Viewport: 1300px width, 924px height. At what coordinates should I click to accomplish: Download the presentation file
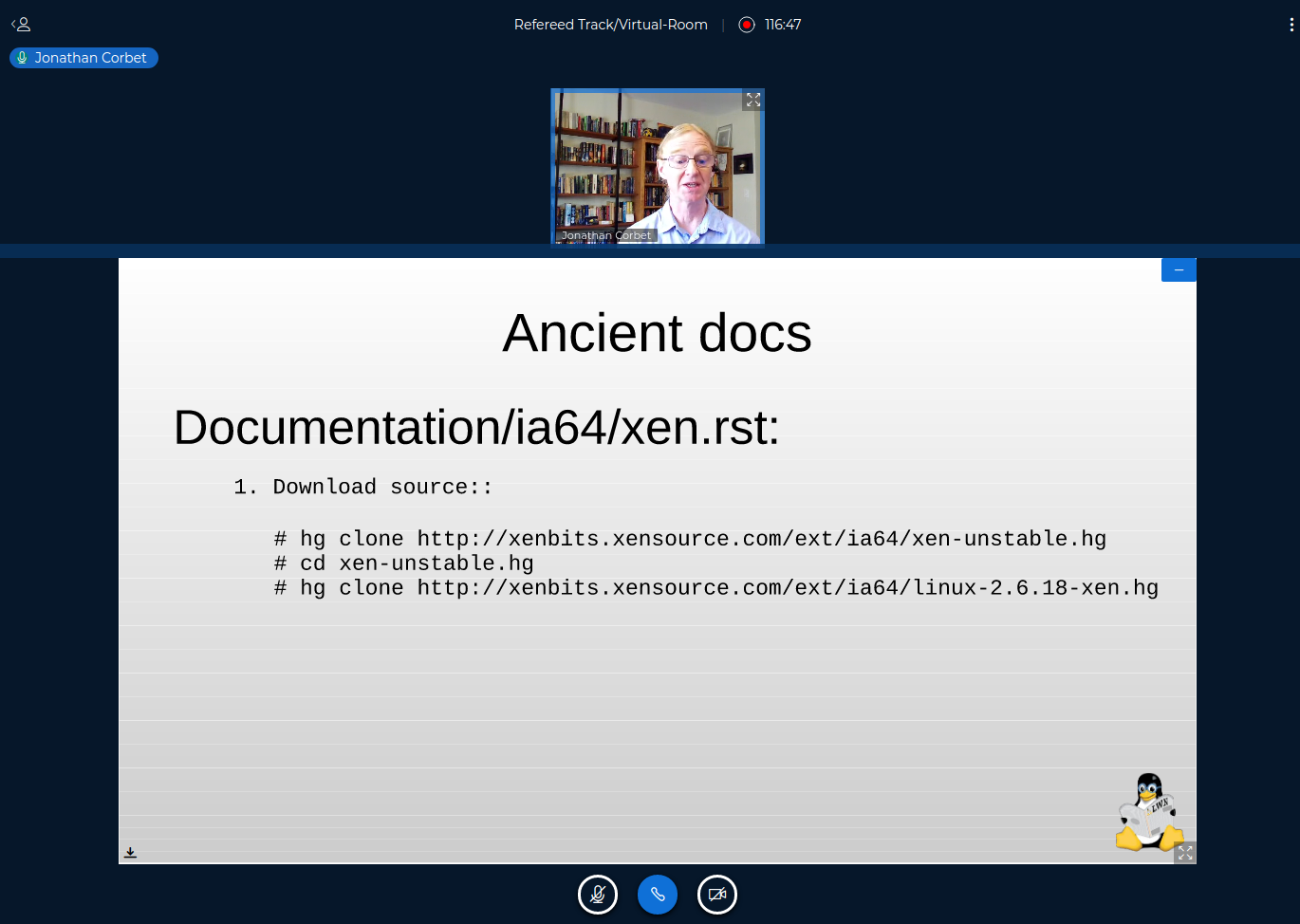pyautogui.click(x=130, y=853)
